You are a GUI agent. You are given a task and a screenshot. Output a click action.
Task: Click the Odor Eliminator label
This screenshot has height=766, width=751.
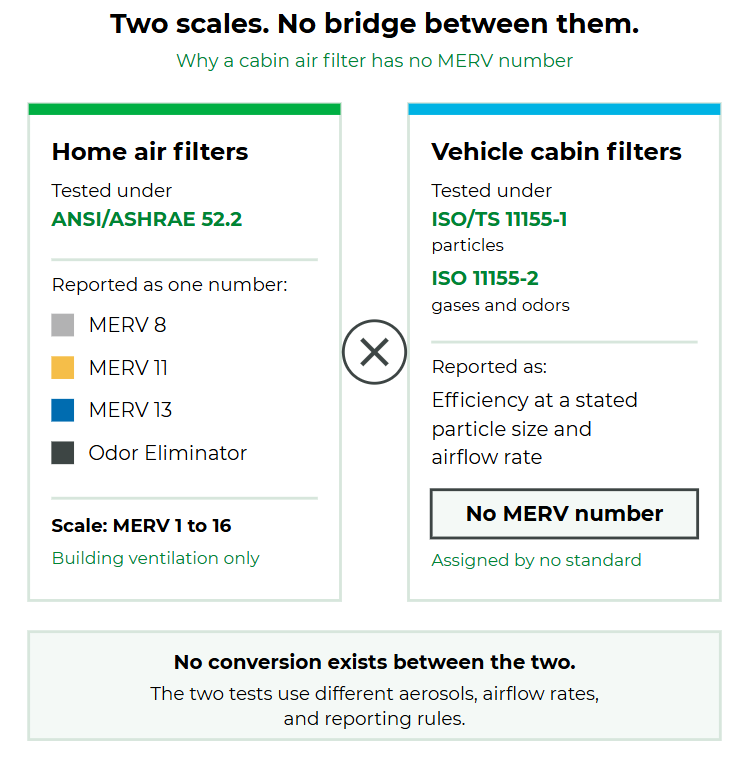168,453
